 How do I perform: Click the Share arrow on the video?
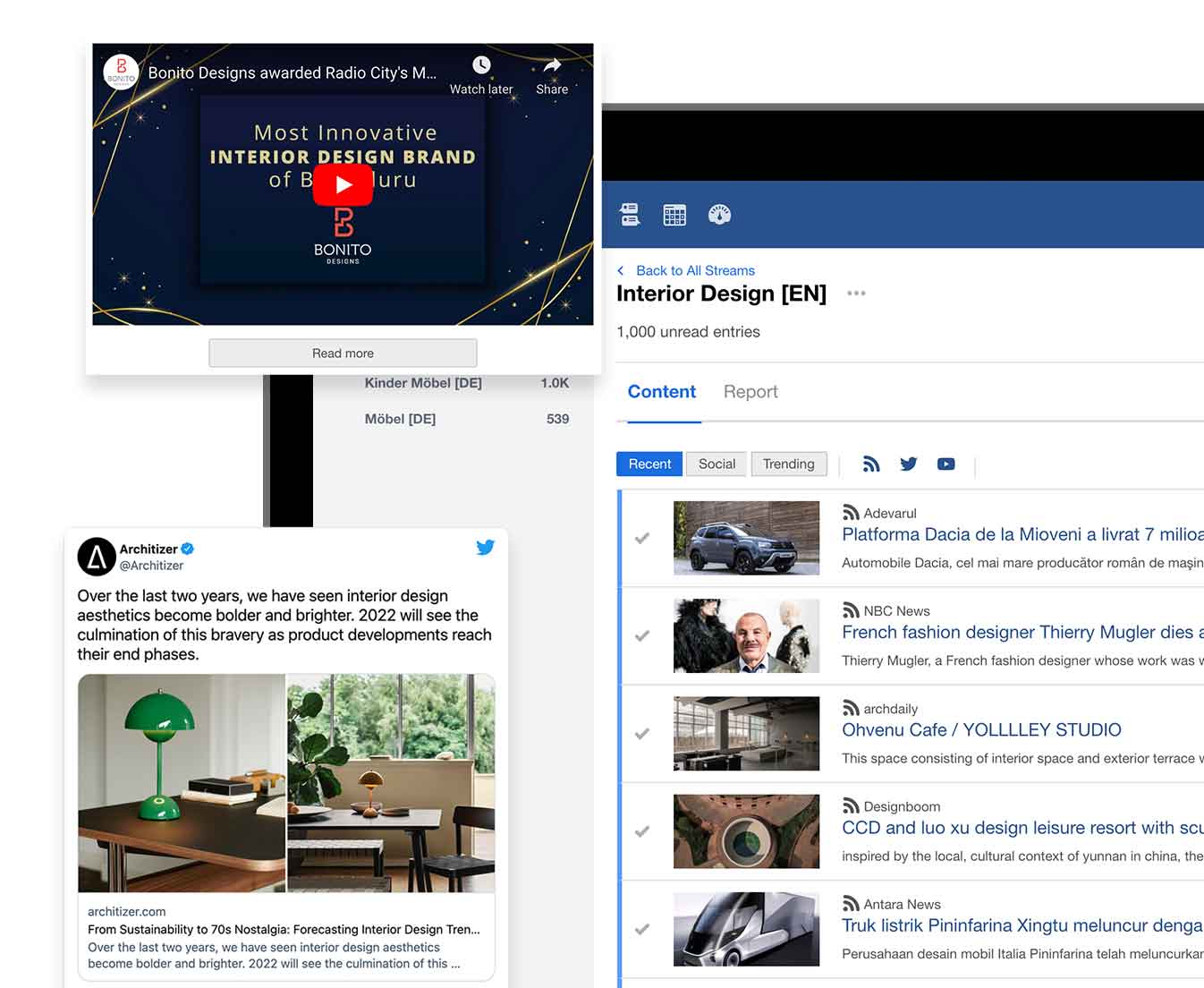click(x=552, y=65)
